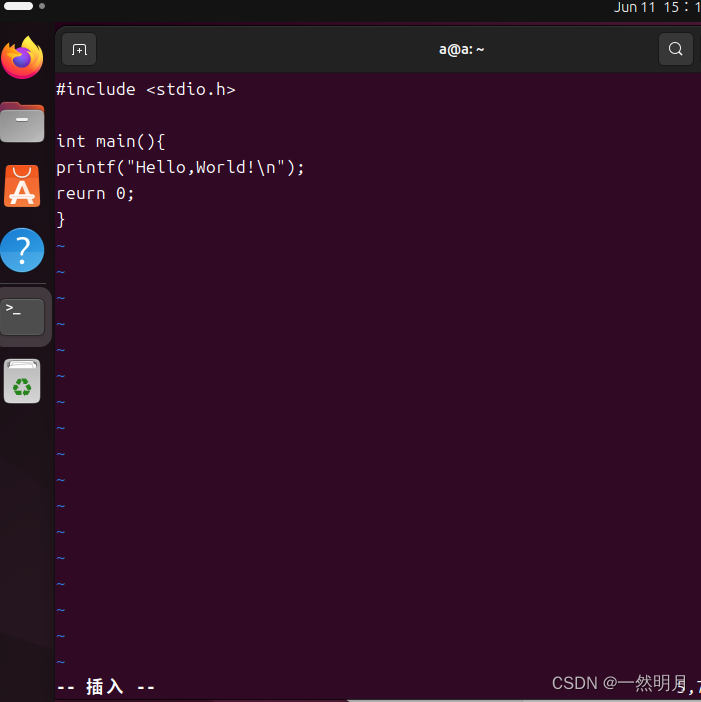Select the Terminal dock icon
This screenshot has width=701, height=702.
tap(22, 317)
